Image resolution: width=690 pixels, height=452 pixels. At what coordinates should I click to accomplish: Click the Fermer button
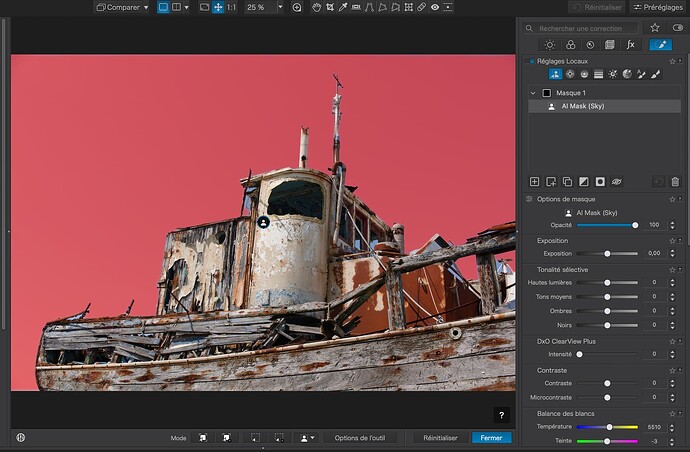(491, 438)
